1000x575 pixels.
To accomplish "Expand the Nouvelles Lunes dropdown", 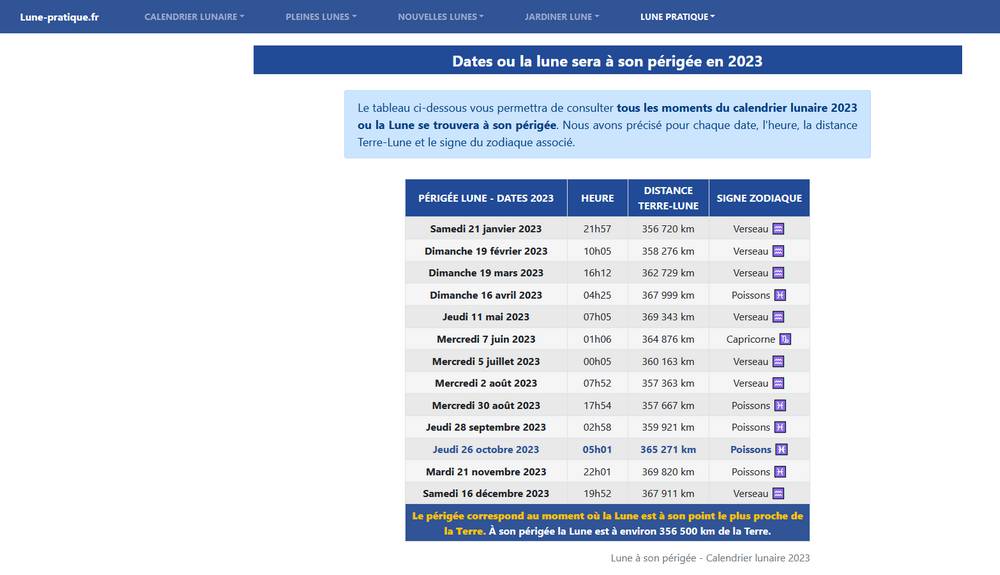I will (x=440, y=17).
